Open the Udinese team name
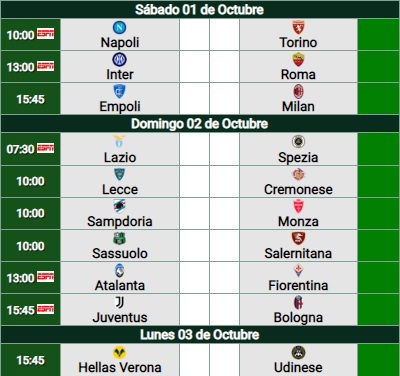Screen dimensions: 400x376 (298, 367)
